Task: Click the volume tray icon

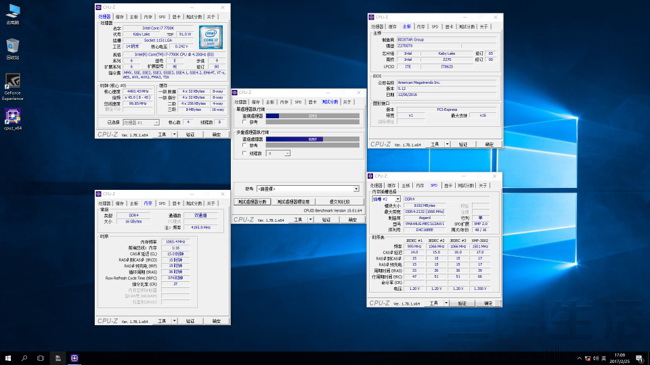Action: click(x=596, y=358)
